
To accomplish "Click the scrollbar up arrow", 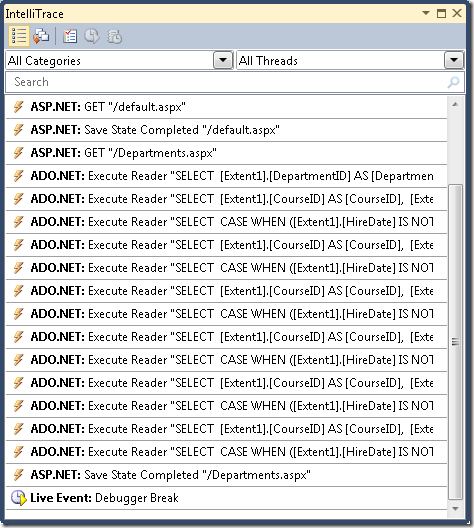I will click(455, 104).
